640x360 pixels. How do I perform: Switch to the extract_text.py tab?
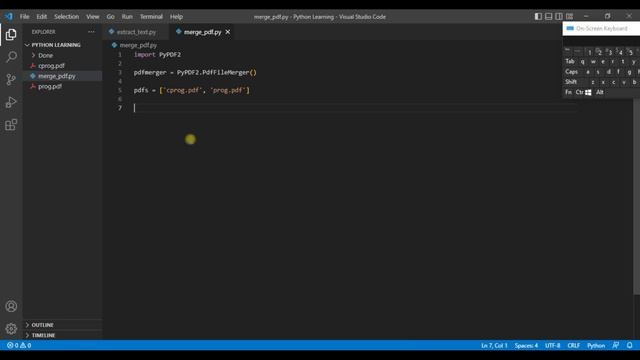coord(136,32)
